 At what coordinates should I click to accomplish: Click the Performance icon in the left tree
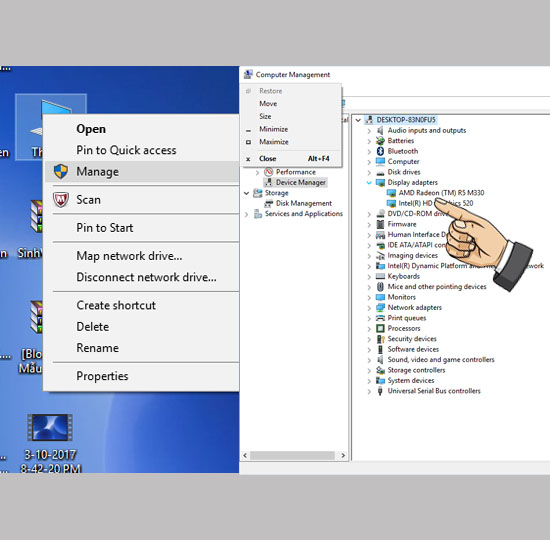(x=269, y=172)
